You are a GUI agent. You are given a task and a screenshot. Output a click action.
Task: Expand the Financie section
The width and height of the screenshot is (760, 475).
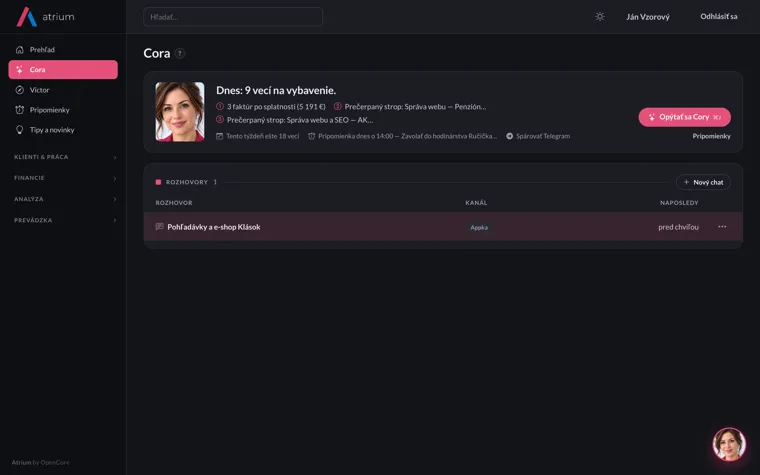pos(65,178)
